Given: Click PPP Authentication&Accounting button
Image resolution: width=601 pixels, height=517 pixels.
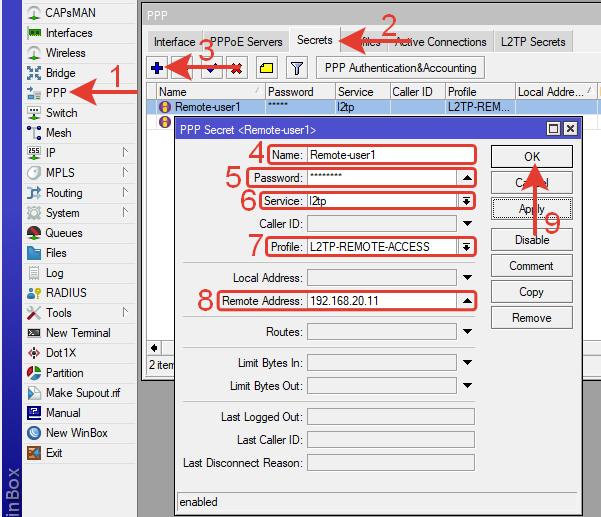Looking at the screenshot, I should tap(401, 68).
